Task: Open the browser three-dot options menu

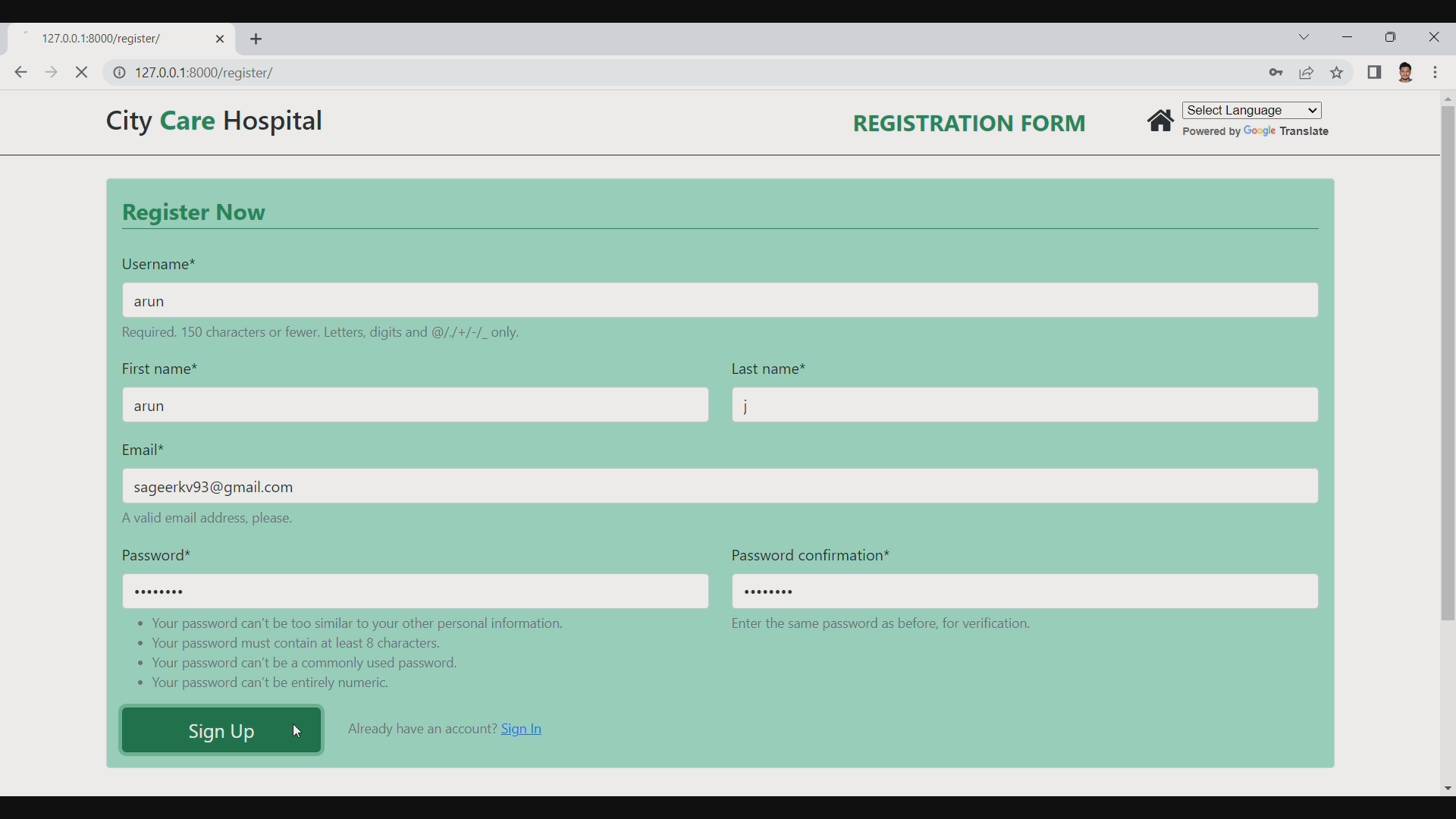Action: pos(1437,73)
